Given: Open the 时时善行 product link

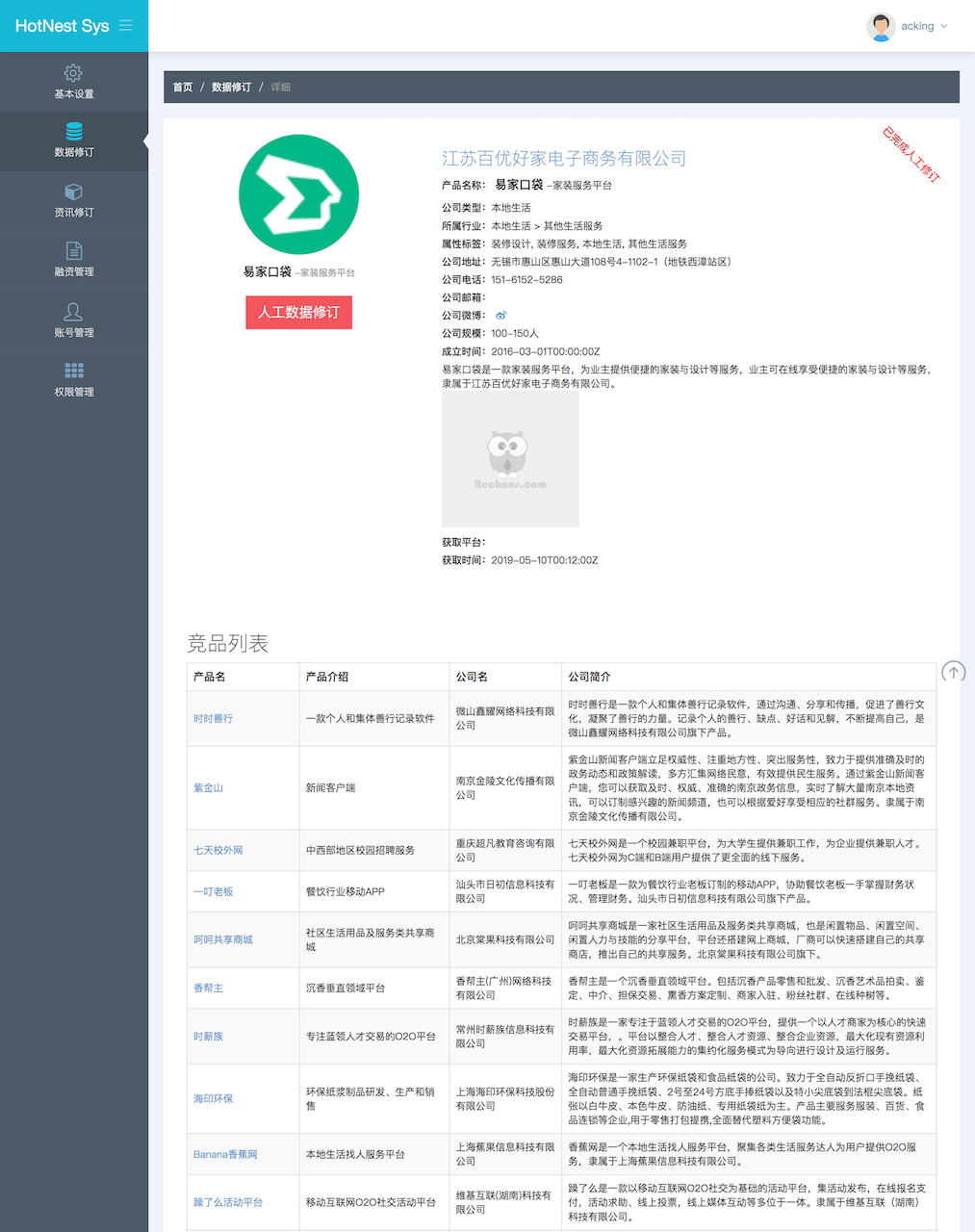Looking at the screenshot, I should coord(213,719).
